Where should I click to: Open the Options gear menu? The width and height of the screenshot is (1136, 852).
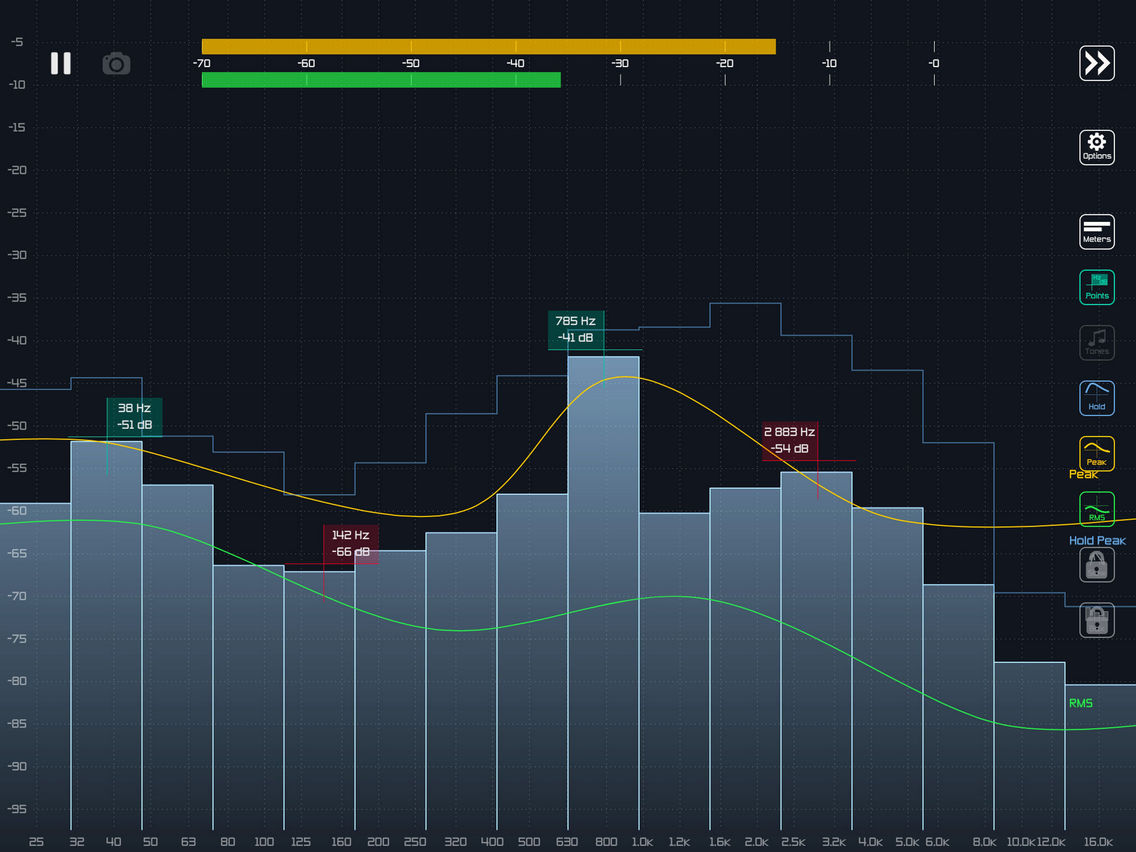tap(1097, 147)
